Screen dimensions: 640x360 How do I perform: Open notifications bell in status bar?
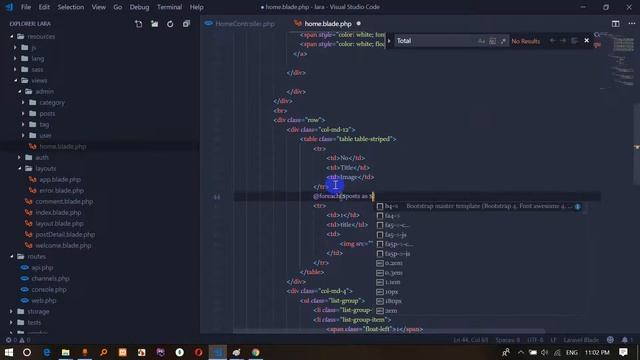pyautogui.click(x=625, y=340)
